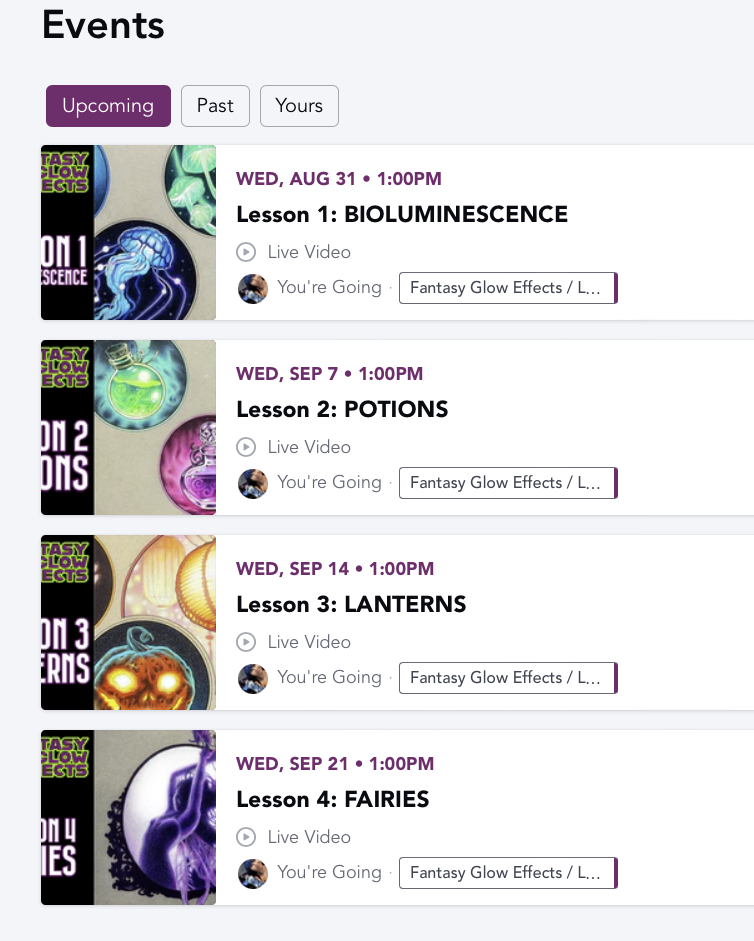Screen dimensions: 754x941
Task: Switch to the Upcoming events tab
Action: (x=108, y=106)
